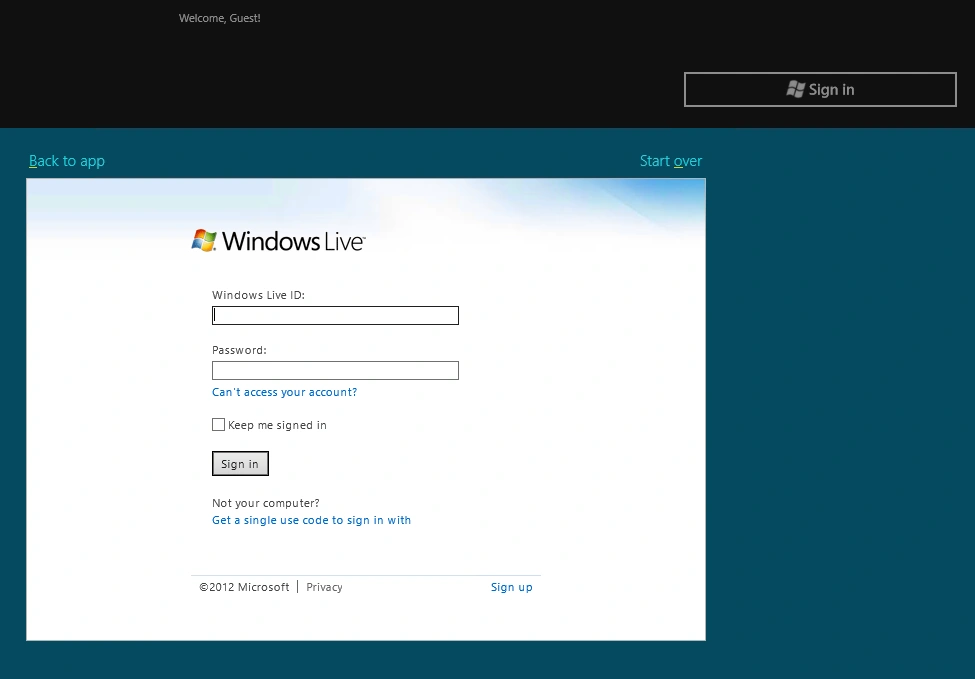Screen dimensions: 975x679
Task: Get a single use code link
Action: coord(312,520)
